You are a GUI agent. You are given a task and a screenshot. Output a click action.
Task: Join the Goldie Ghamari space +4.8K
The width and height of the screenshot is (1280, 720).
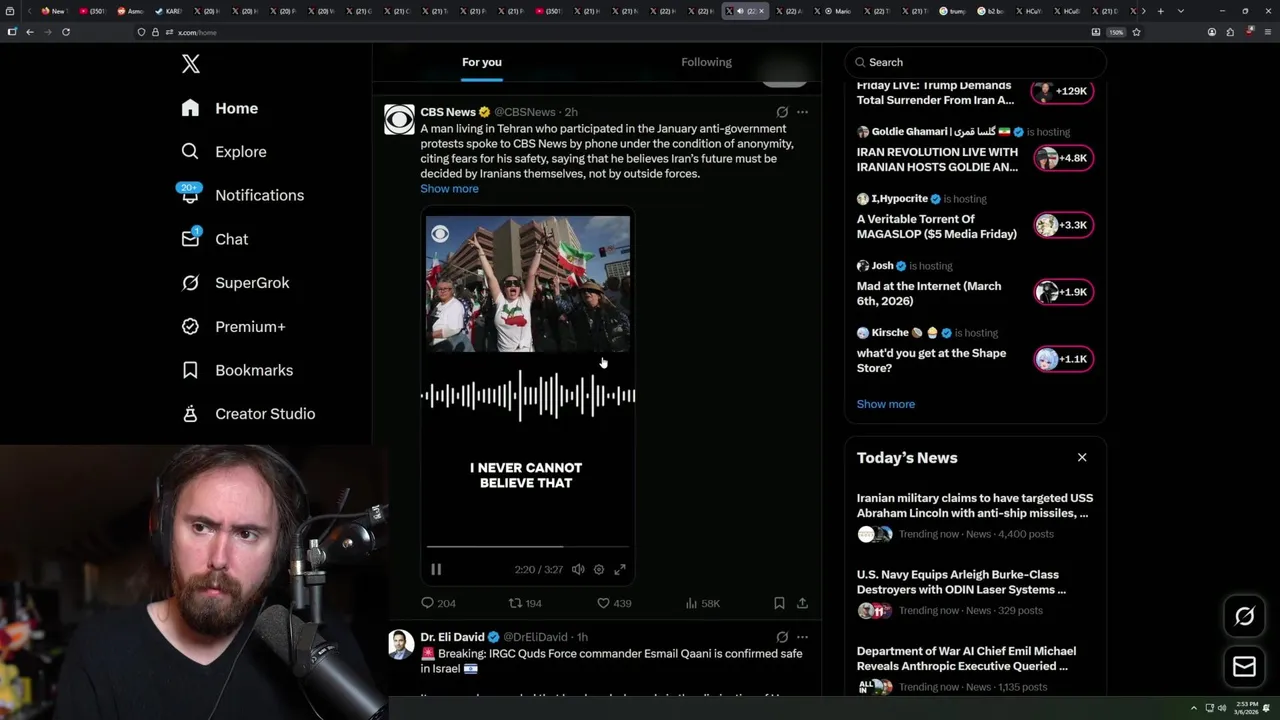pyautogui.click(x=1063, y=158)
